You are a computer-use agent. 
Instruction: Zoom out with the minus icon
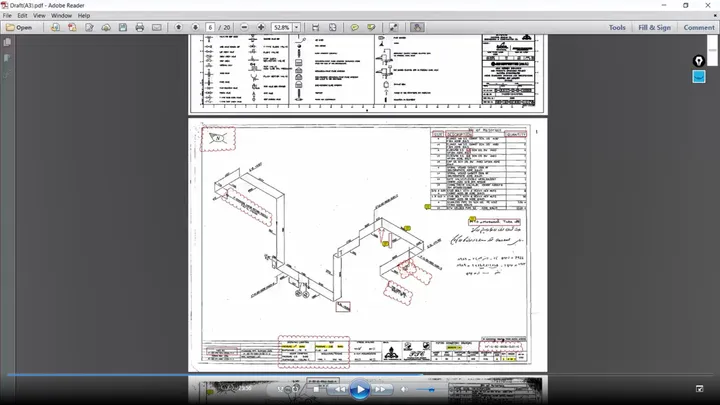pyautogui.click(x=244, y=28)
